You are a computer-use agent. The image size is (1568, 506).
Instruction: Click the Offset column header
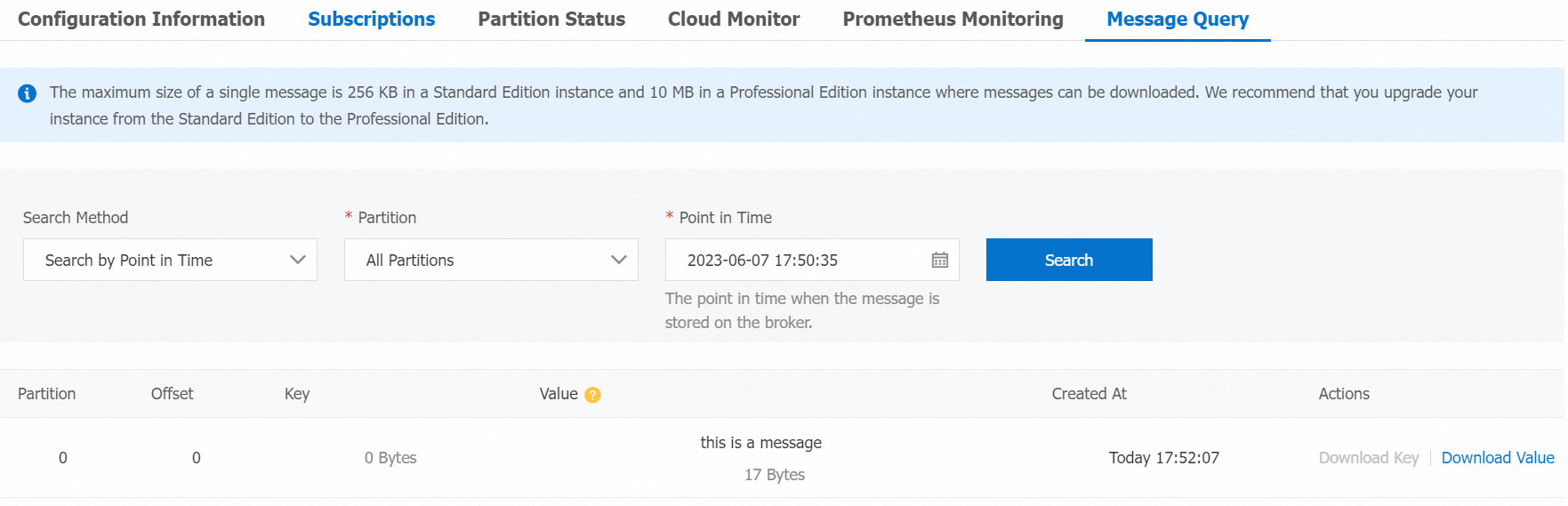[172, 394]
